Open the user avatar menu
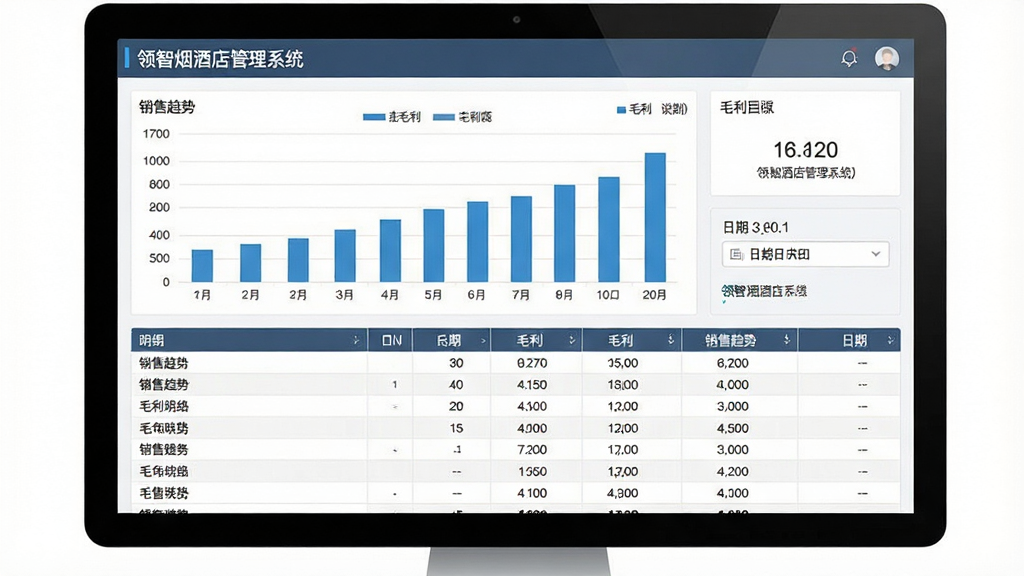Image resolution: width=1024 pixels, height=576 pixels. [887, 59]
